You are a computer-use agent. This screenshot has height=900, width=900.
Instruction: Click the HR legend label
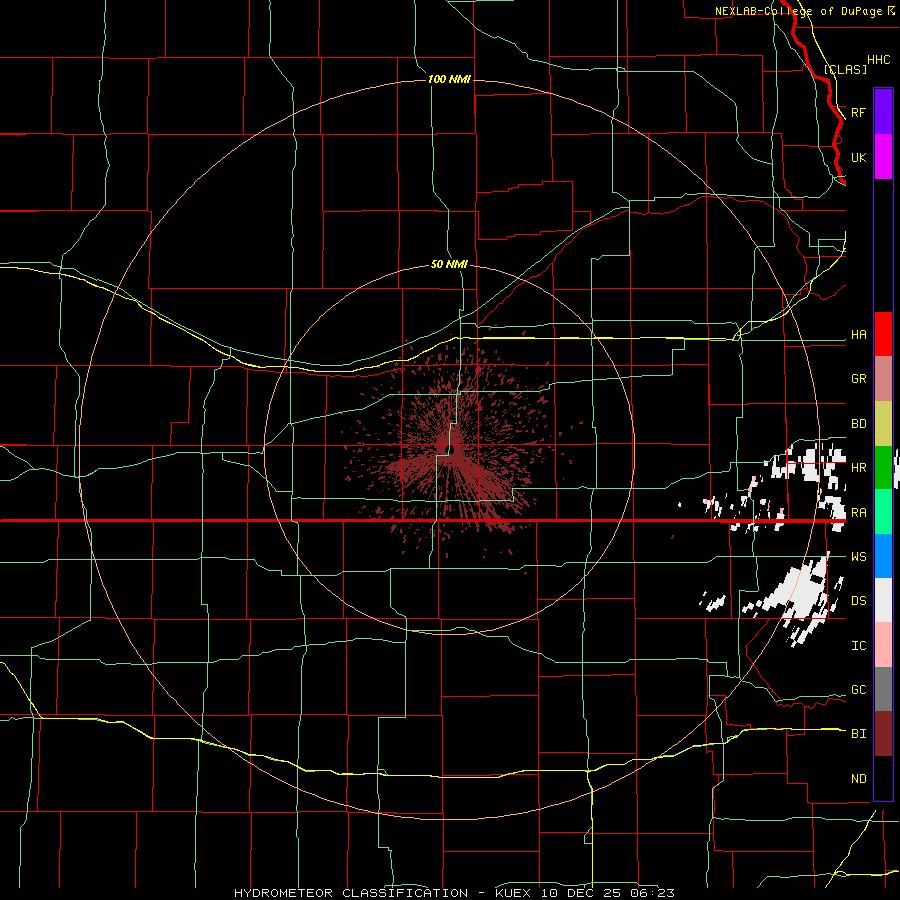pos(858,468)
